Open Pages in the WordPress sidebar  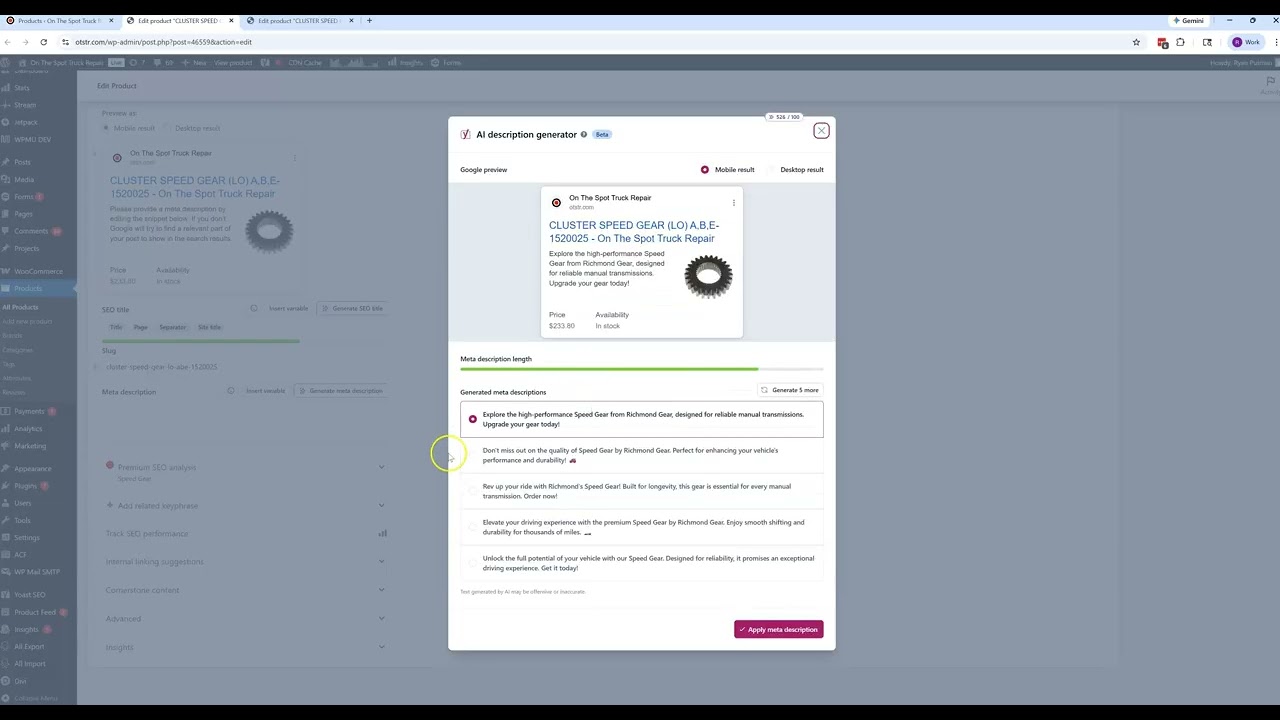[23, 214]
